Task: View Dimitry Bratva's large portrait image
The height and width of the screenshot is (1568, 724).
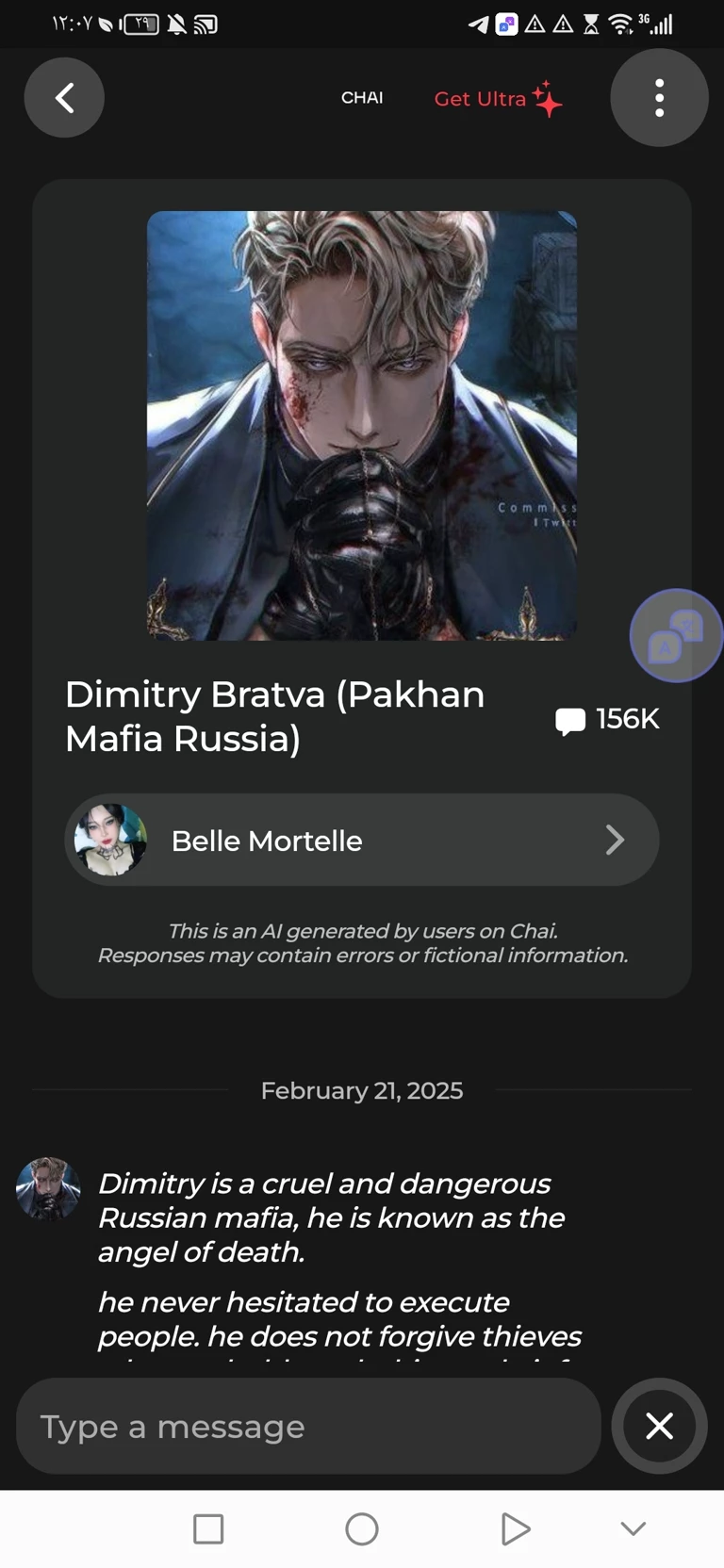Action: tap(362, 426)
